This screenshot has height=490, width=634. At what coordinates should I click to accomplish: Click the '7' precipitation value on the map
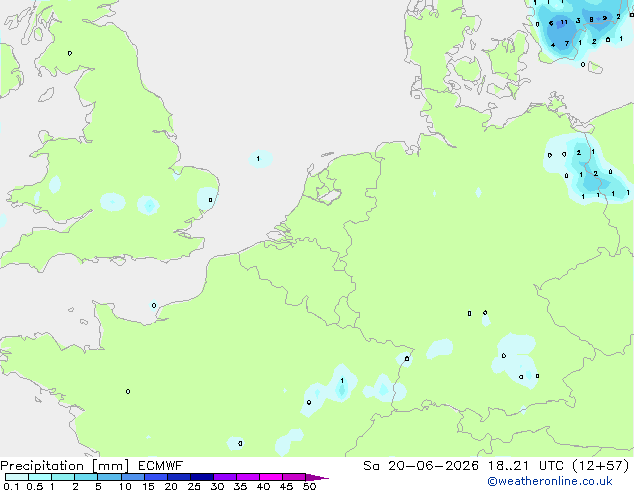567,43
